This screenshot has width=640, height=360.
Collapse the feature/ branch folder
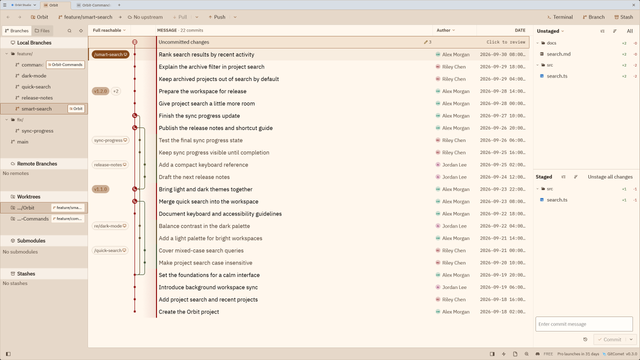[7, 54]
